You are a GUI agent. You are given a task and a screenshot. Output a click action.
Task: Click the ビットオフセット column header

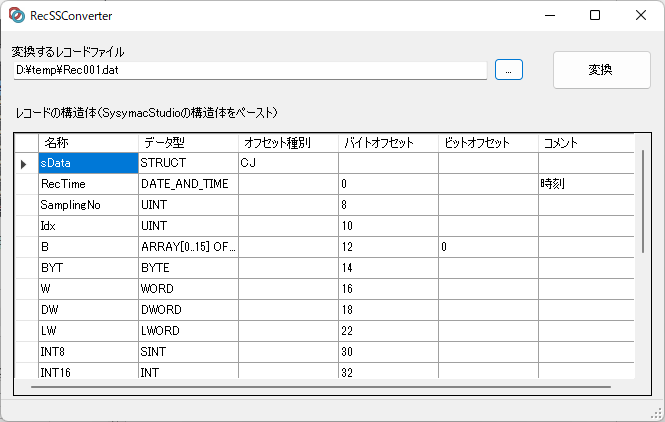pyautogui.click(x=487, y=143)
